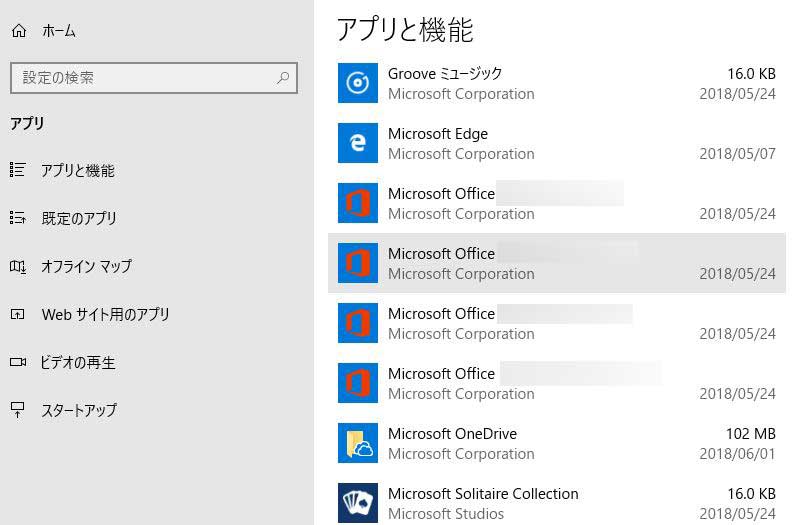
Task: Click the map icon beside オフライン マップ
Action: [x=17, y=266]
